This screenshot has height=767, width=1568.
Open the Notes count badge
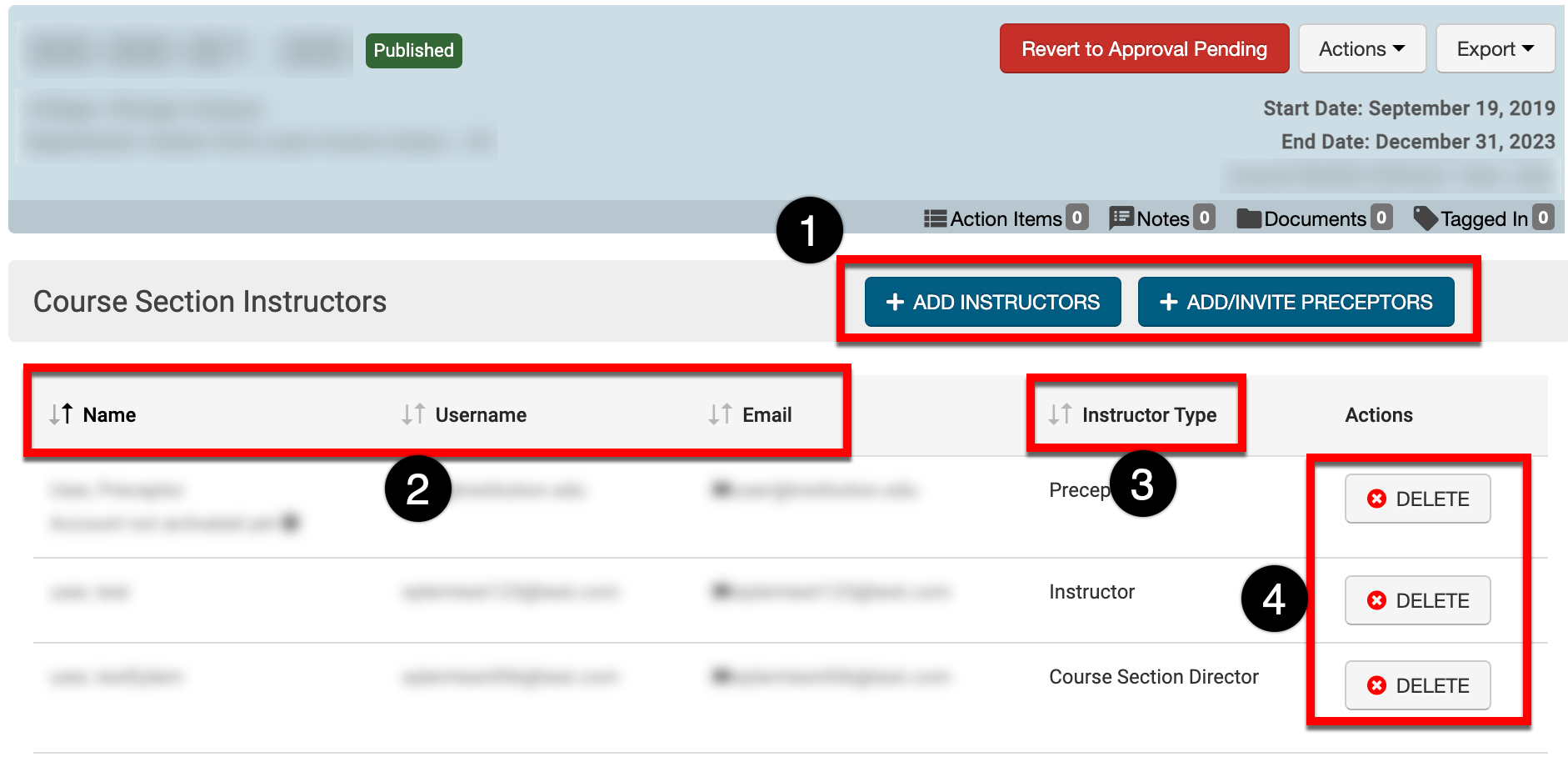pyautogui.click(x=1204, y=218)
